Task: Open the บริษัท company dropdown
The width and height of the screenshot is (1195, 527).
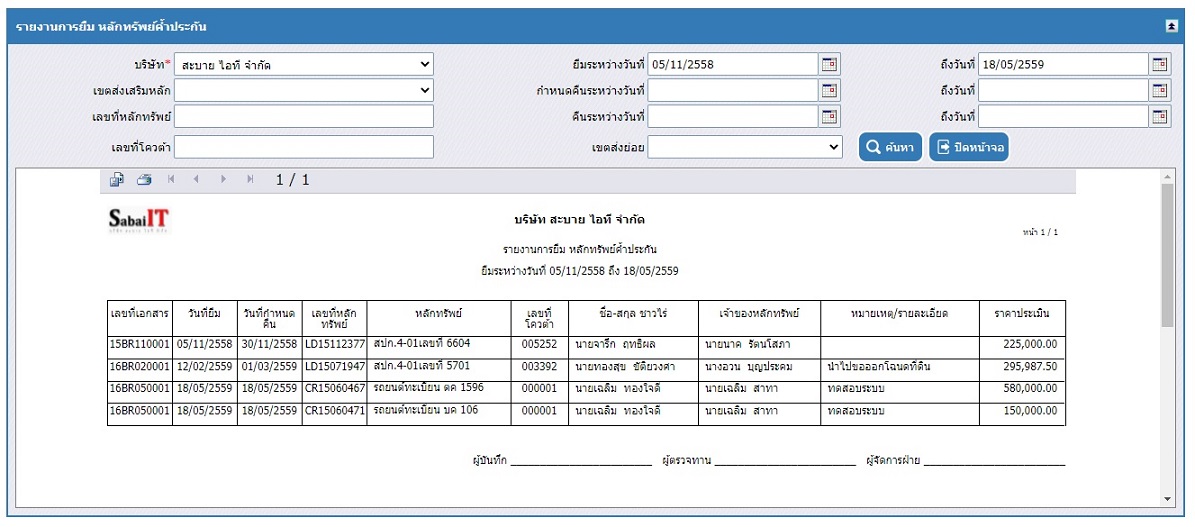Action: tap(304, 65)
